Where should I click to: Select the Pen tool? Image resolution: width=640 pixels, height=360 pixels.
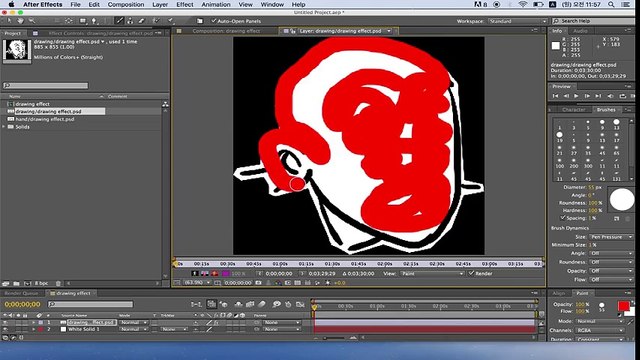(x=95, y=21)
